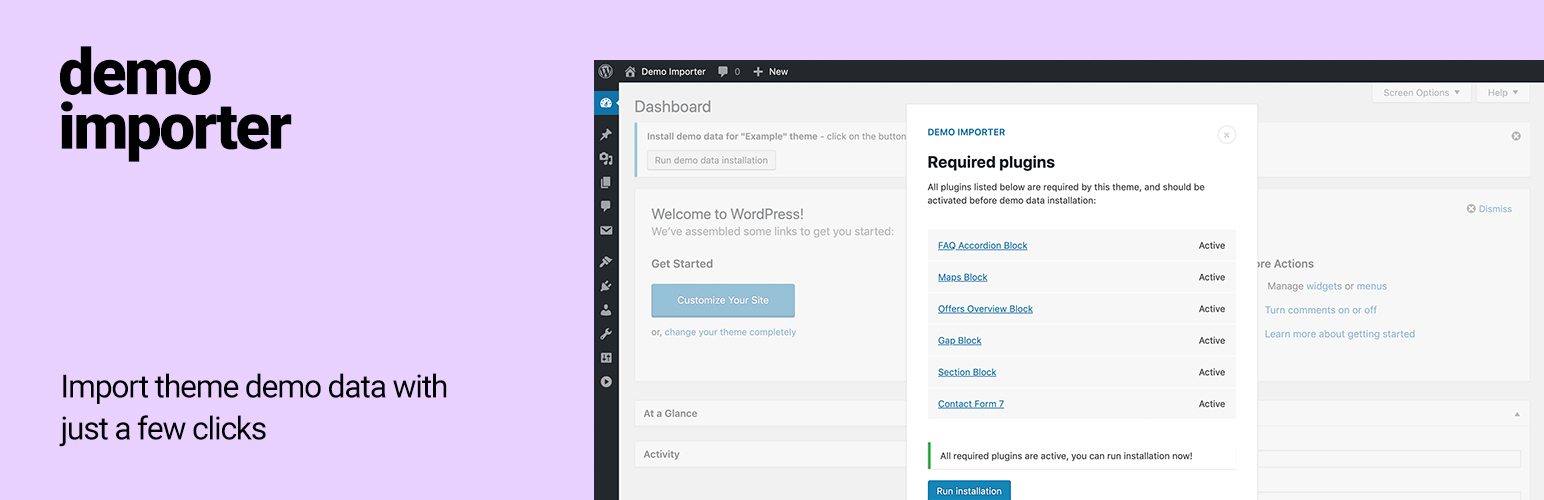Click the comment count 0
The width and height of the screenshot is (1544, 500).
pyautogui.click(x=737, y=72)
